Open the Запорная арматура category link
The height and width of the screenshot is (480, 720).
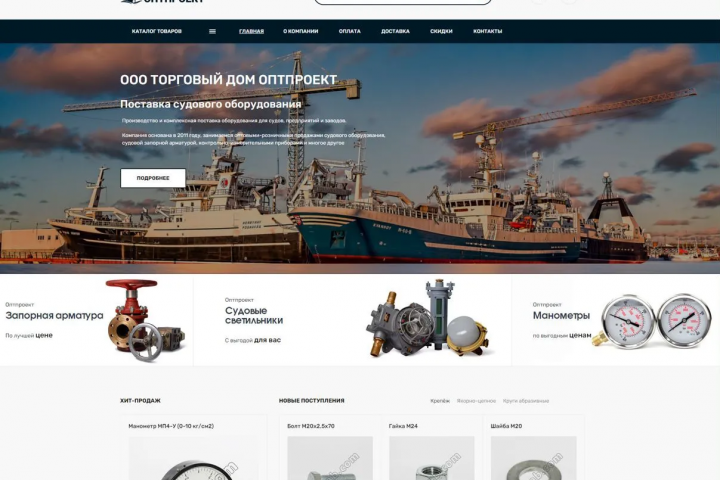coord(54,316)
